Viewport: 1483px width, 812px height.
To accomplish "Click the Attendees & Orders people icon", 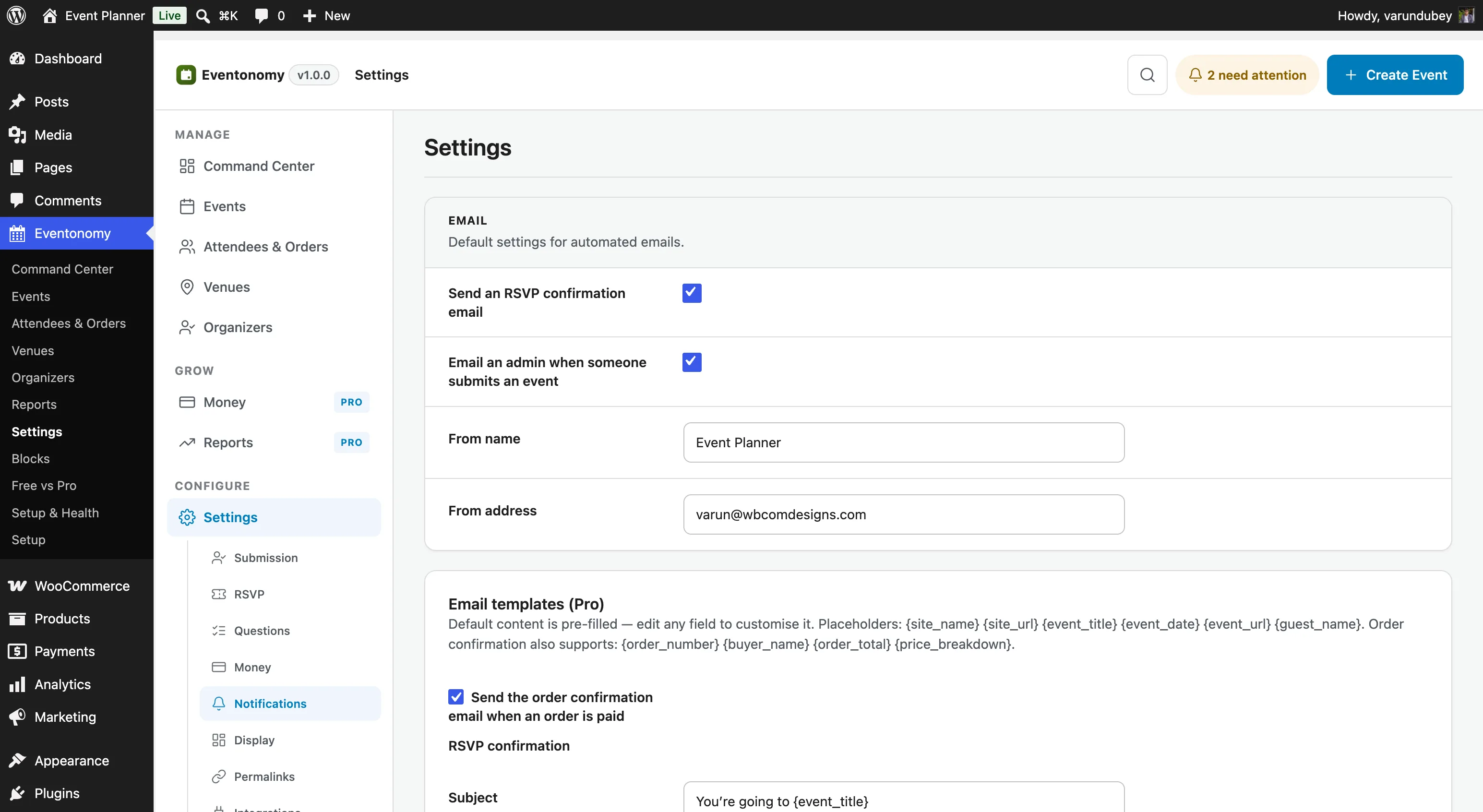I will pos(187,247).
